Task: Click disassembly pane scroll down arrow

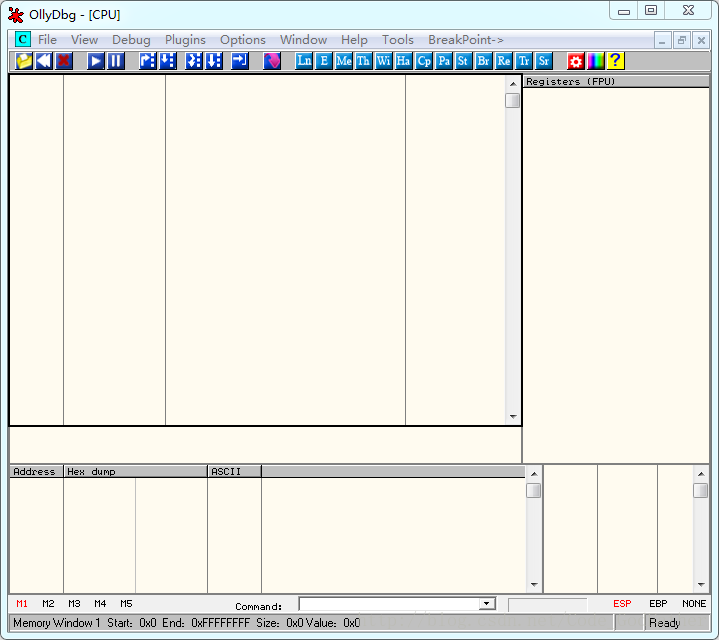Action: point(513,417)
